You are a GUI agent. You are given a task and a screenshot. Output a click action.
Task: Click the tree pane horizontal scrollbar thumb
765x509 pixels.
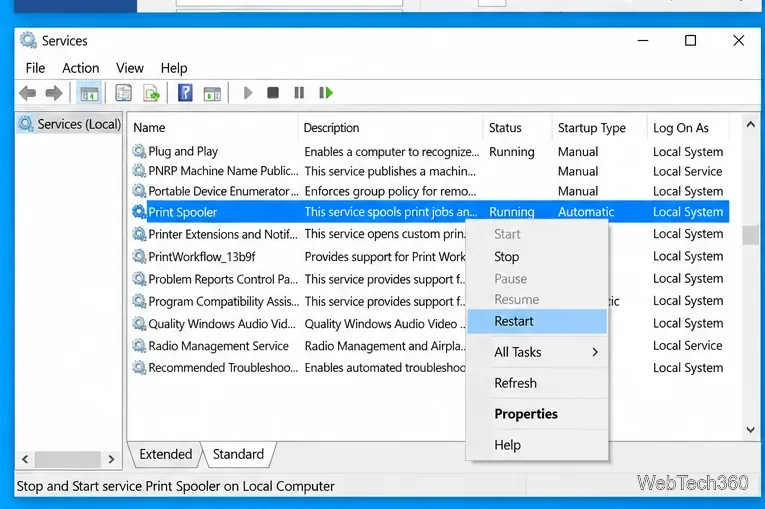pyautogui.click(x=67, y=459)
